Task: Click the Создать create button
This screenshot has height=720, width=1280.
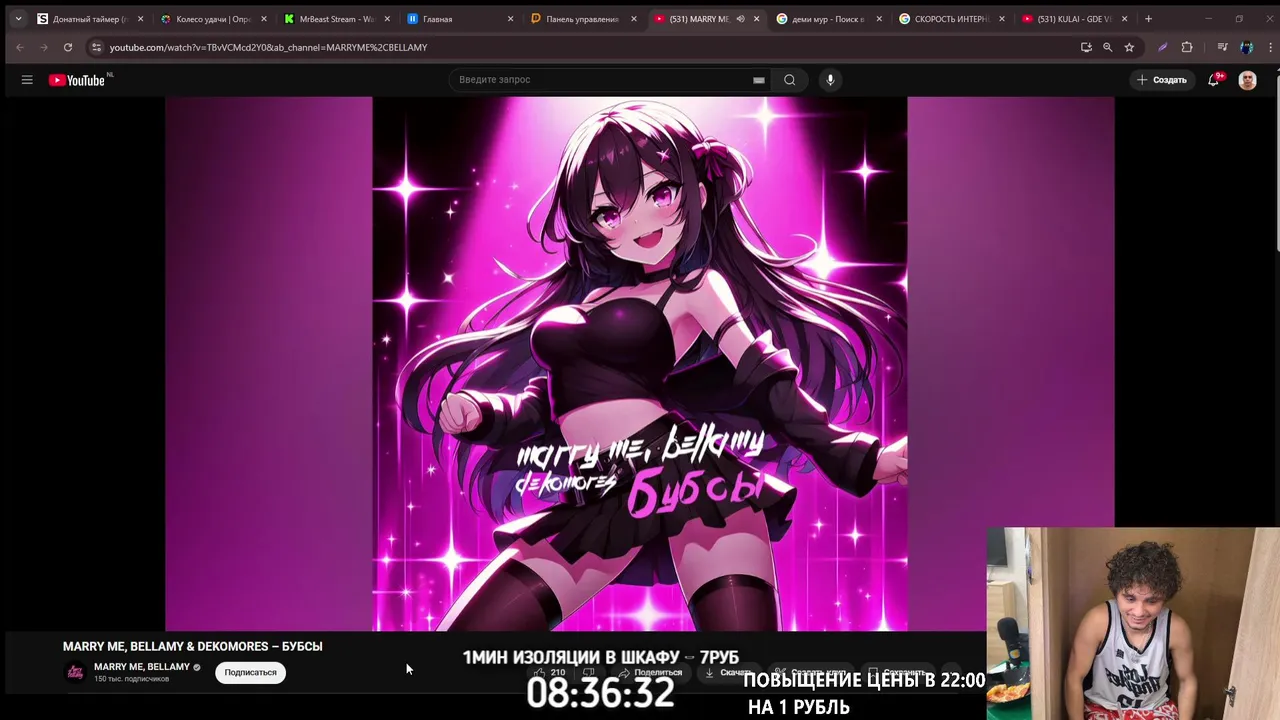Action: coord(1161,80)
